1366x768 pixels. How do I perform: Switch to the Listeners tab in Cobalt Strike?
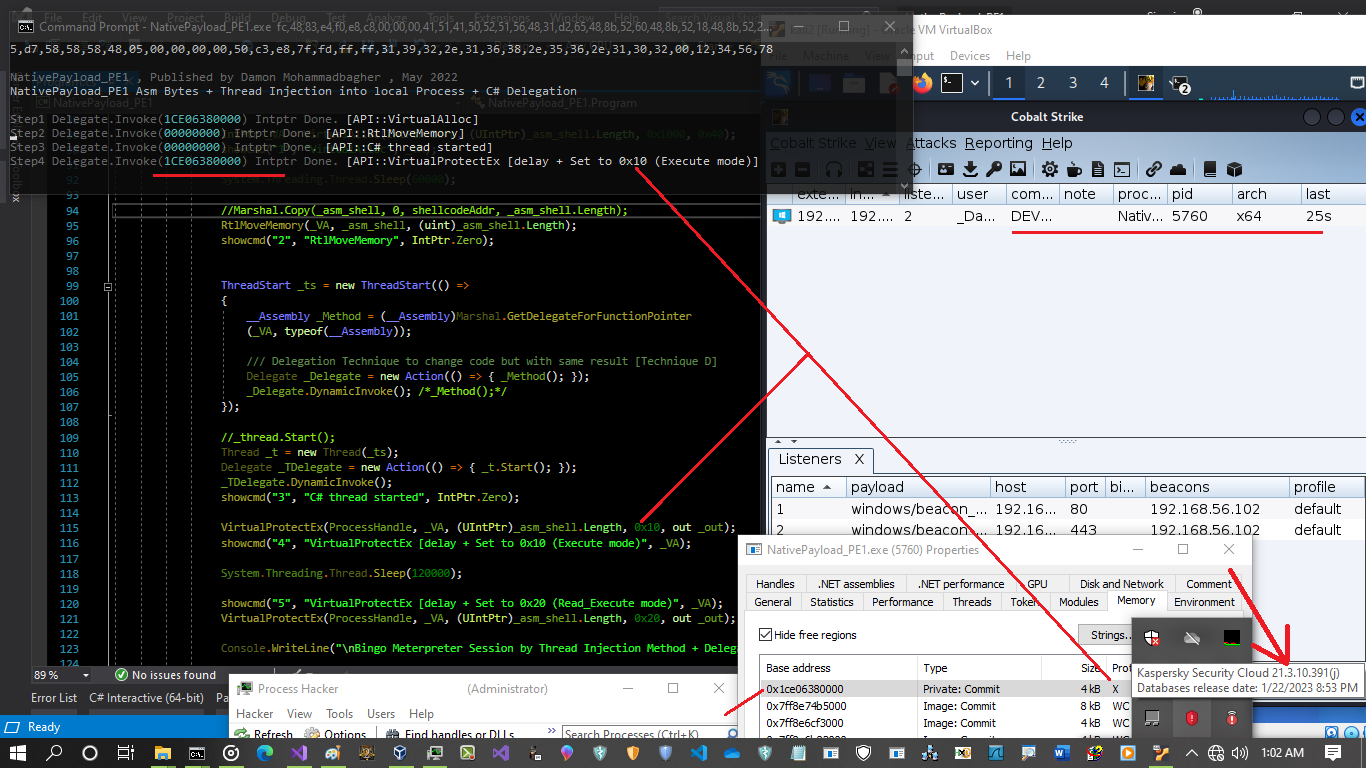click(x=820, y=460)
